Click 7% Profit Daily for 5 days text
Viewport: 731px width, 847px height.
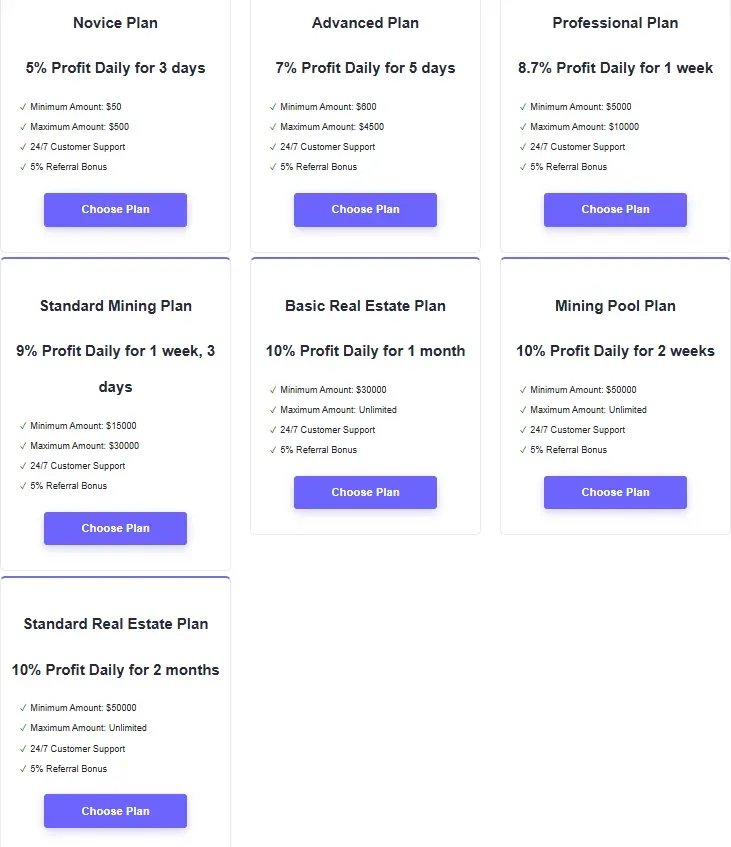point(365,68)
